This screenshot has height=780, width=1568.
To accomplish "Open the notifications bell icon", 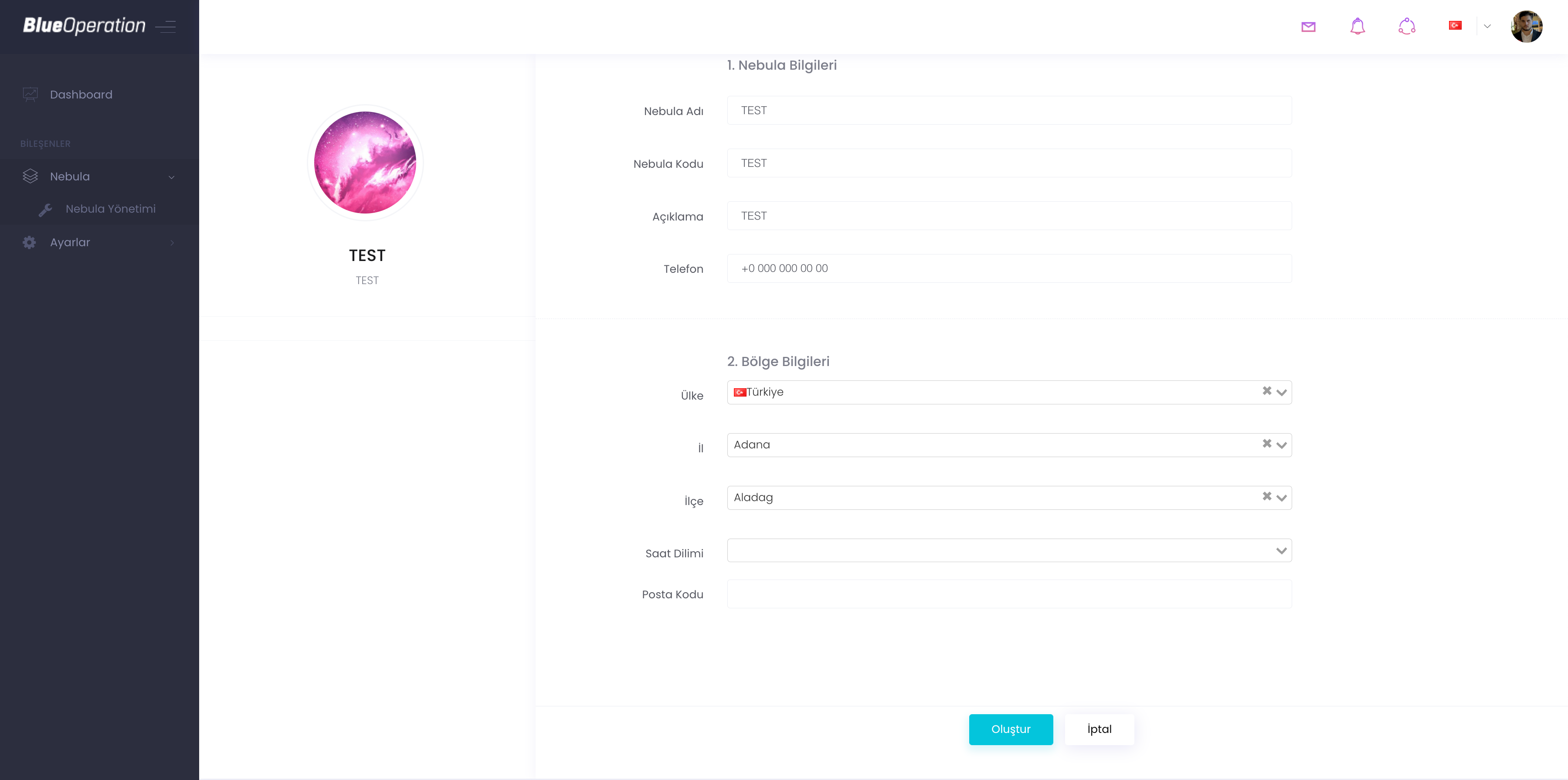I will click(x=1358, y=26).
